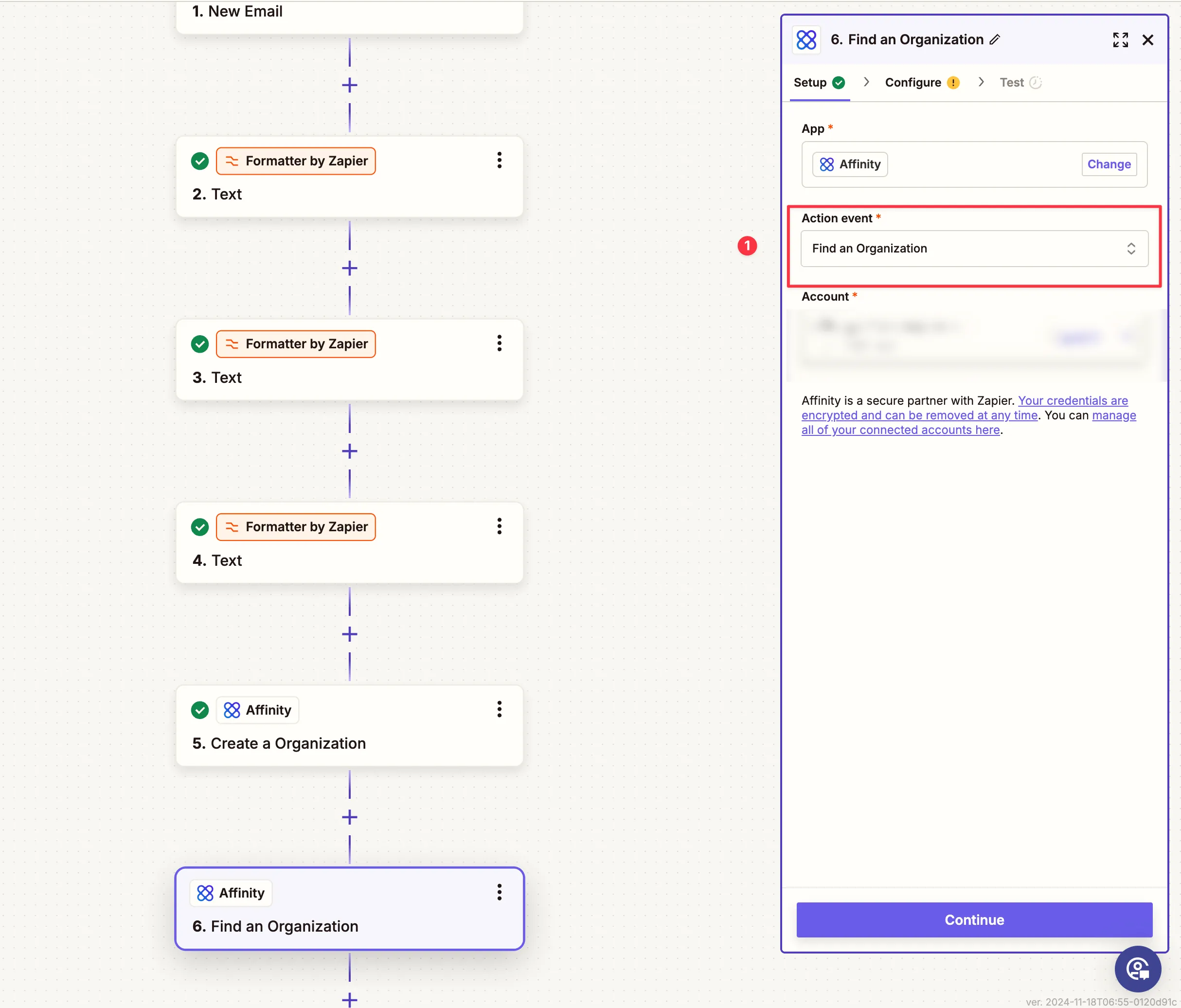
Task: Add a step below Find an Organization
Action: (x=349, y=999)
